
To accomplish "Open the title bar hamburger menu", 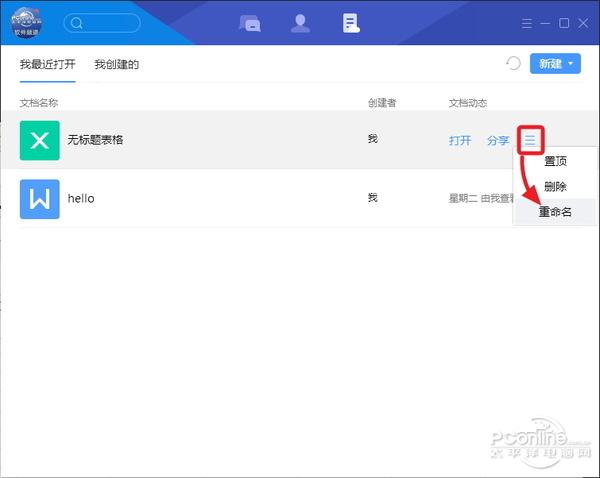I will 527,23.
